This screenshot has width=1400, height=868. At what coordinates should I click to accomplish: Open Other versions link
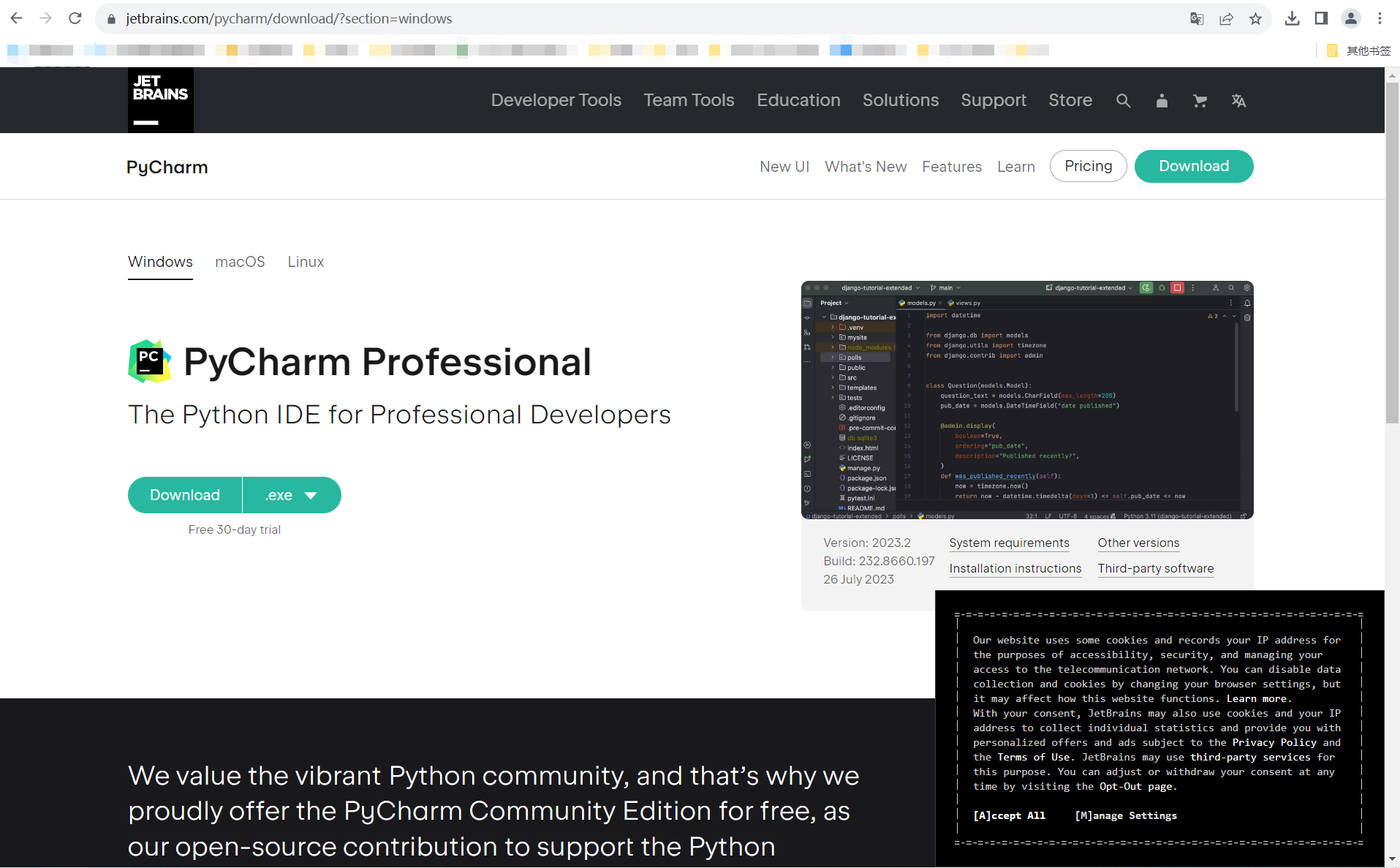pyautogui.click(x=1138, y=543)
